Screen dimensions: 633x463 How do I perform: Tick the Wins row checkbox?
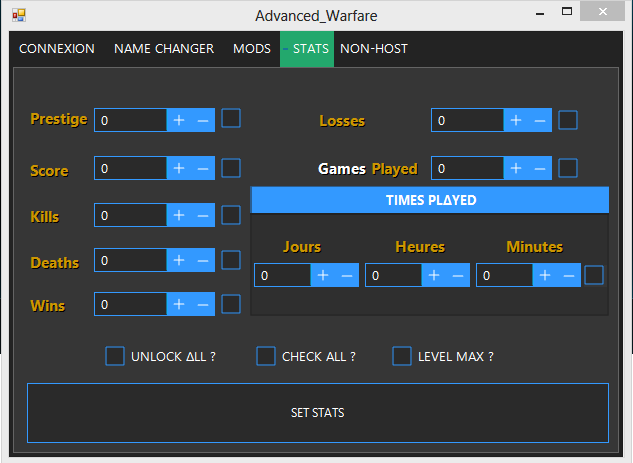click(x=231, y=304)
